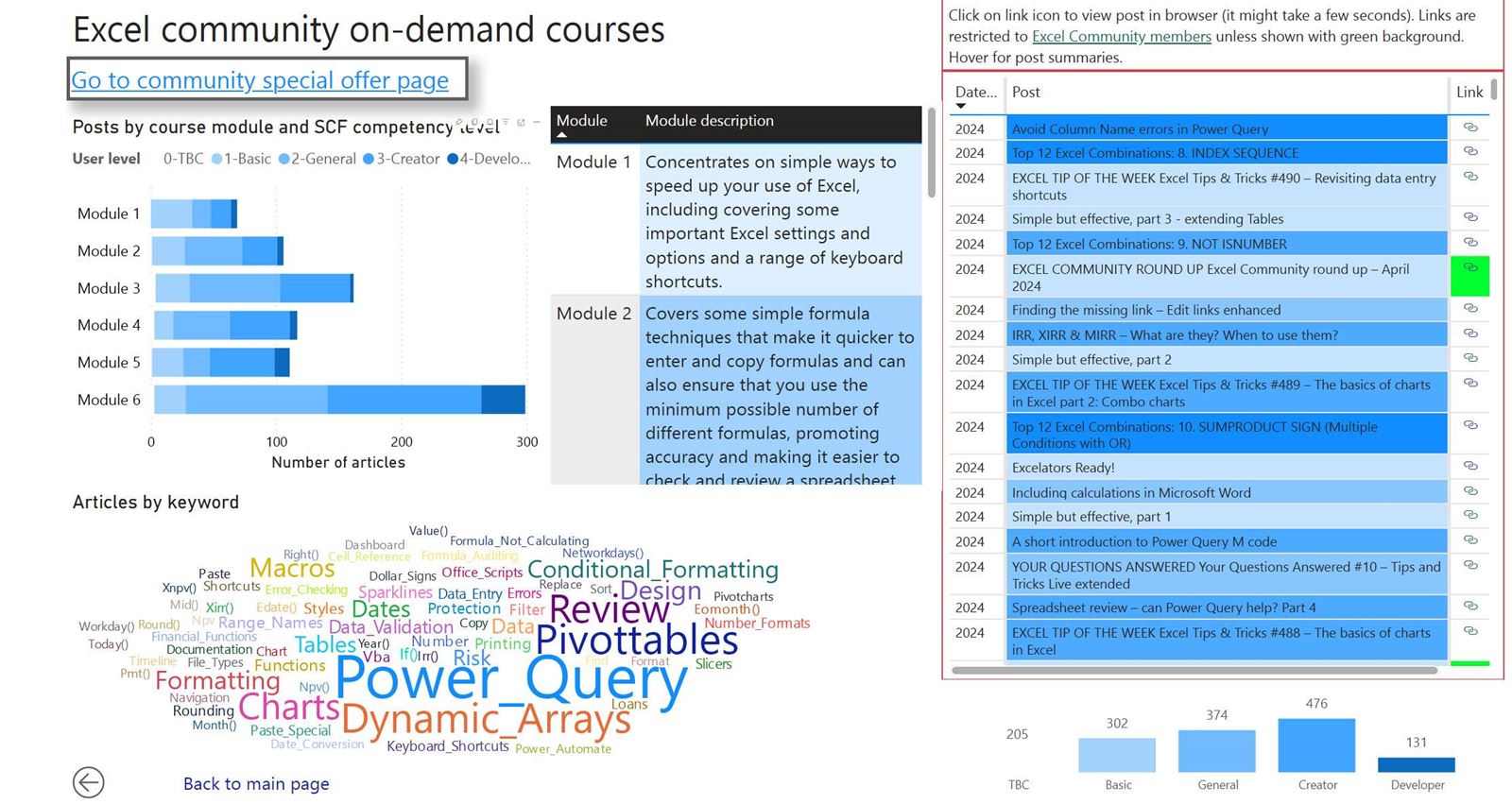Click the posts table horizontal scrollbar
The height and width of the screenshot is (804, 1512).
(1194, 671)
